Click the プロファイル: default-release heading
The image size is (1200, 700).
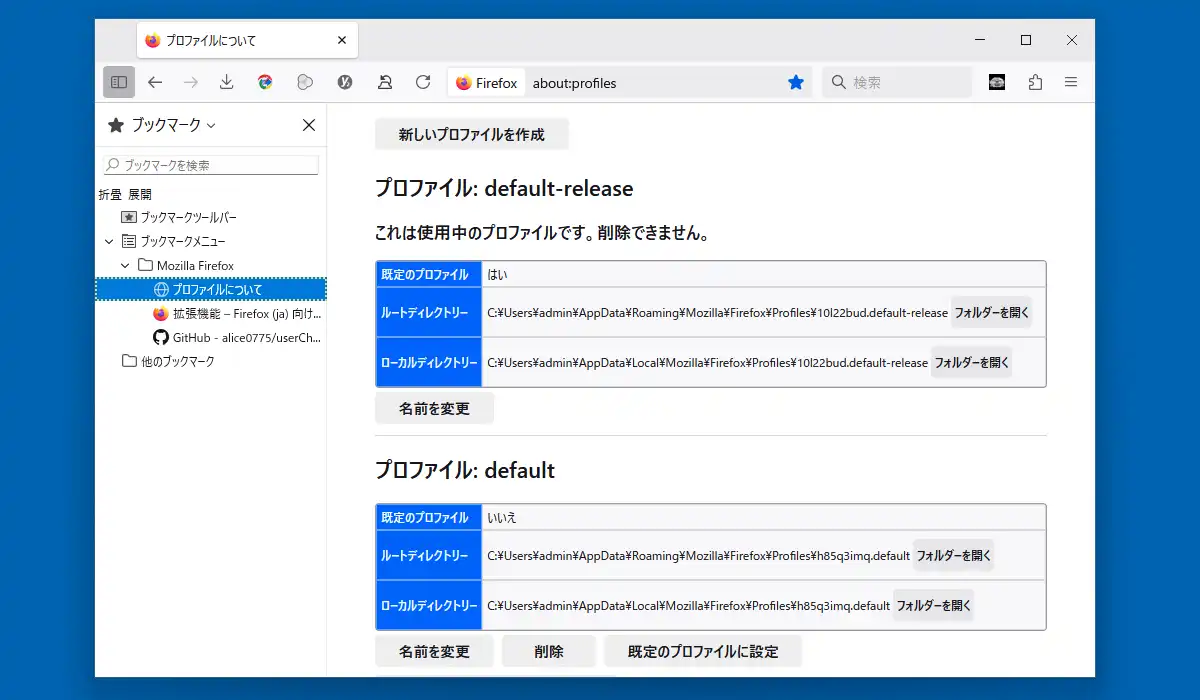504,188
